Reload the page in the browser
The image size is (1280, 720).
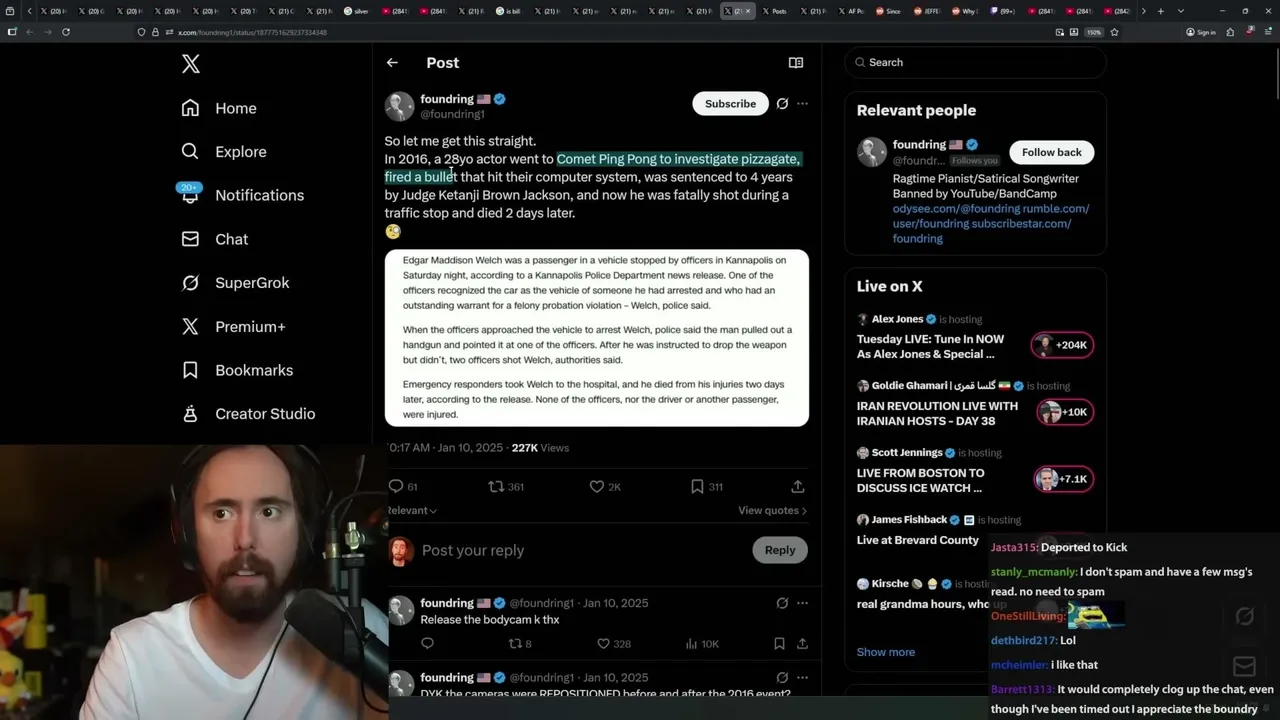(x=66, y=32)
